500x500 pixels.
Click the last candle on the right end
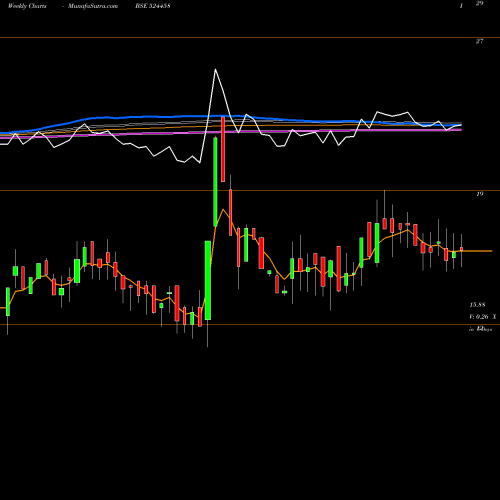[462, 249]
